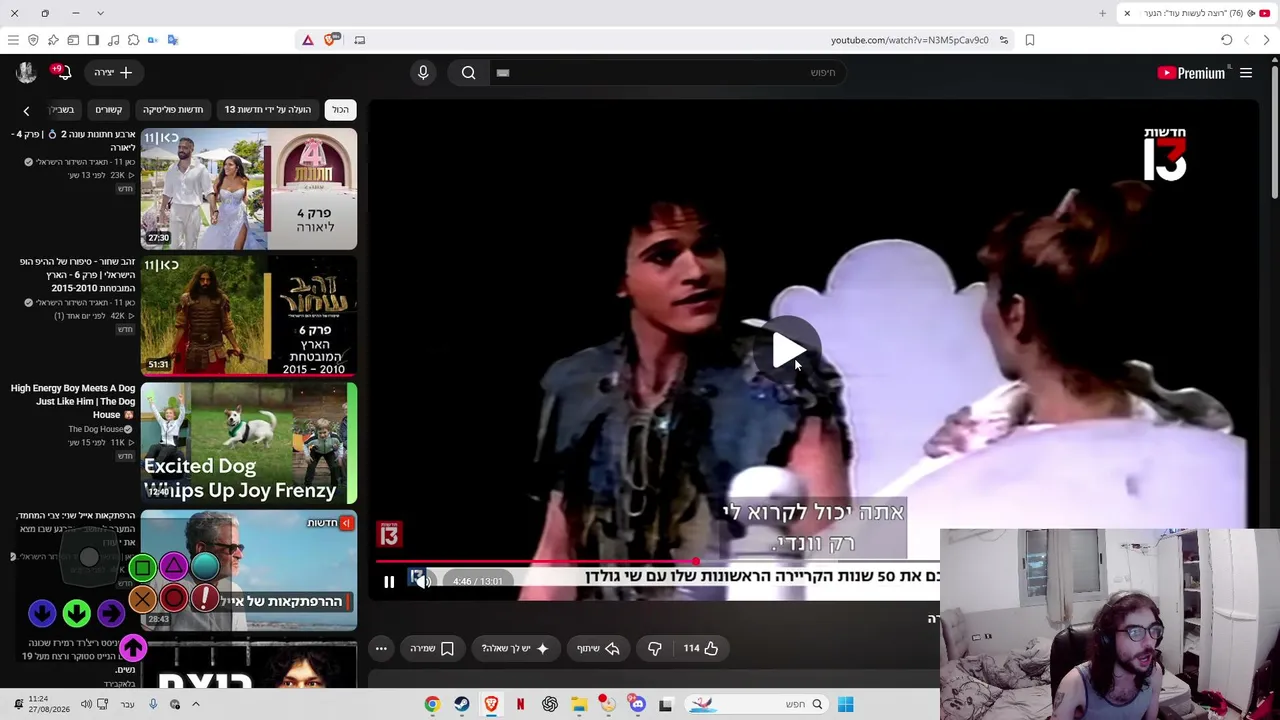The image size is (1280, 720).
Task: Open the Brave VPN shield icon
Action: click(x=33, y=40)
